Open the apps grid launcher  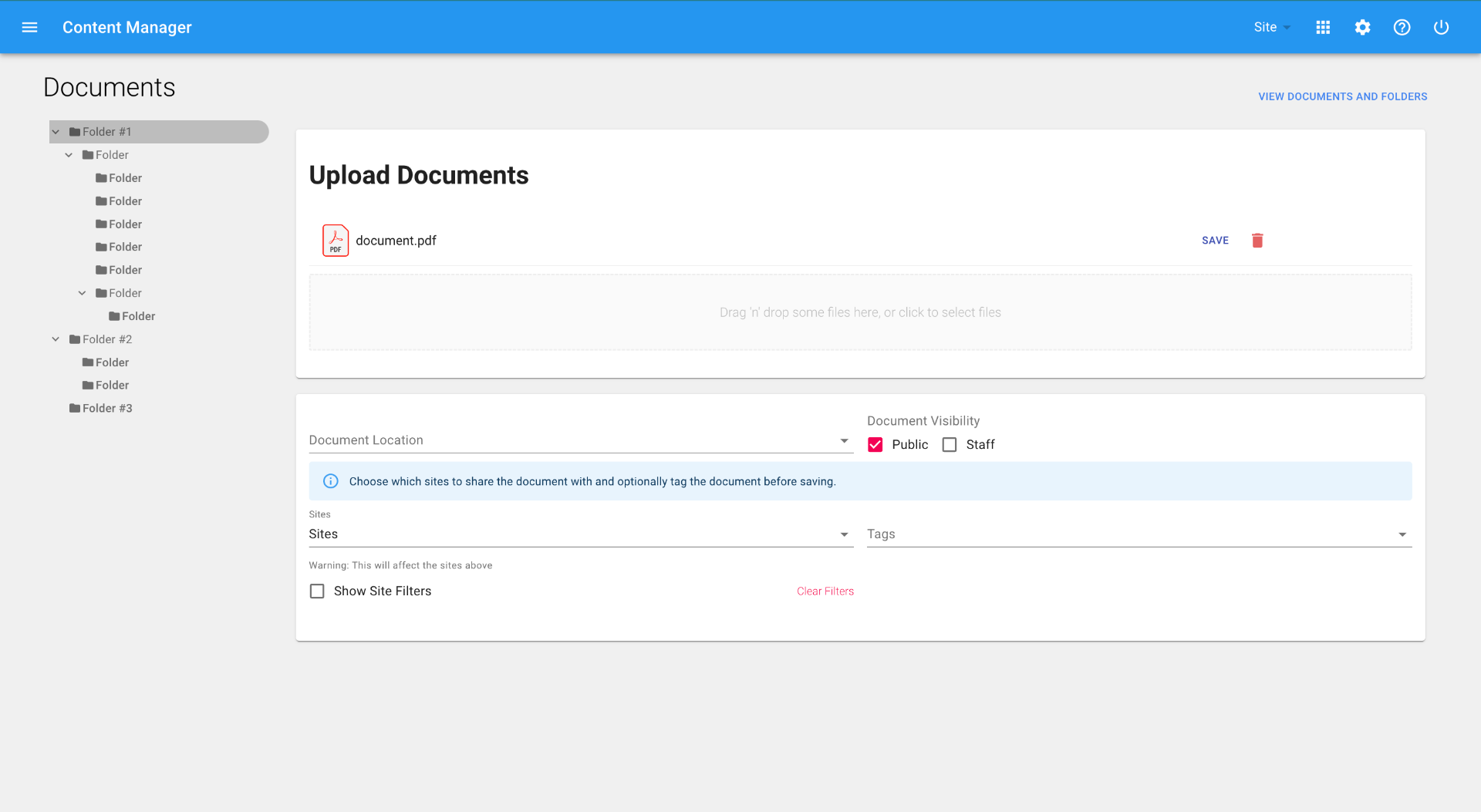pos(1323,28)
